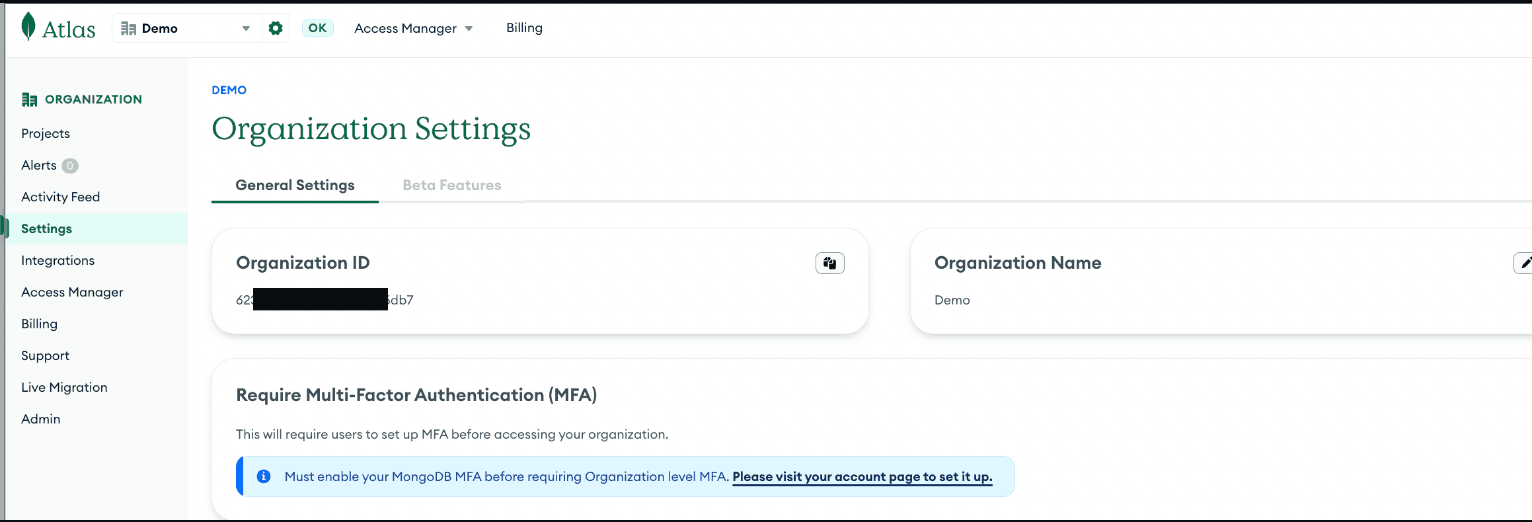Click the Alerts count badge
Screen dimensions: 1532x522
pos(70,166)
